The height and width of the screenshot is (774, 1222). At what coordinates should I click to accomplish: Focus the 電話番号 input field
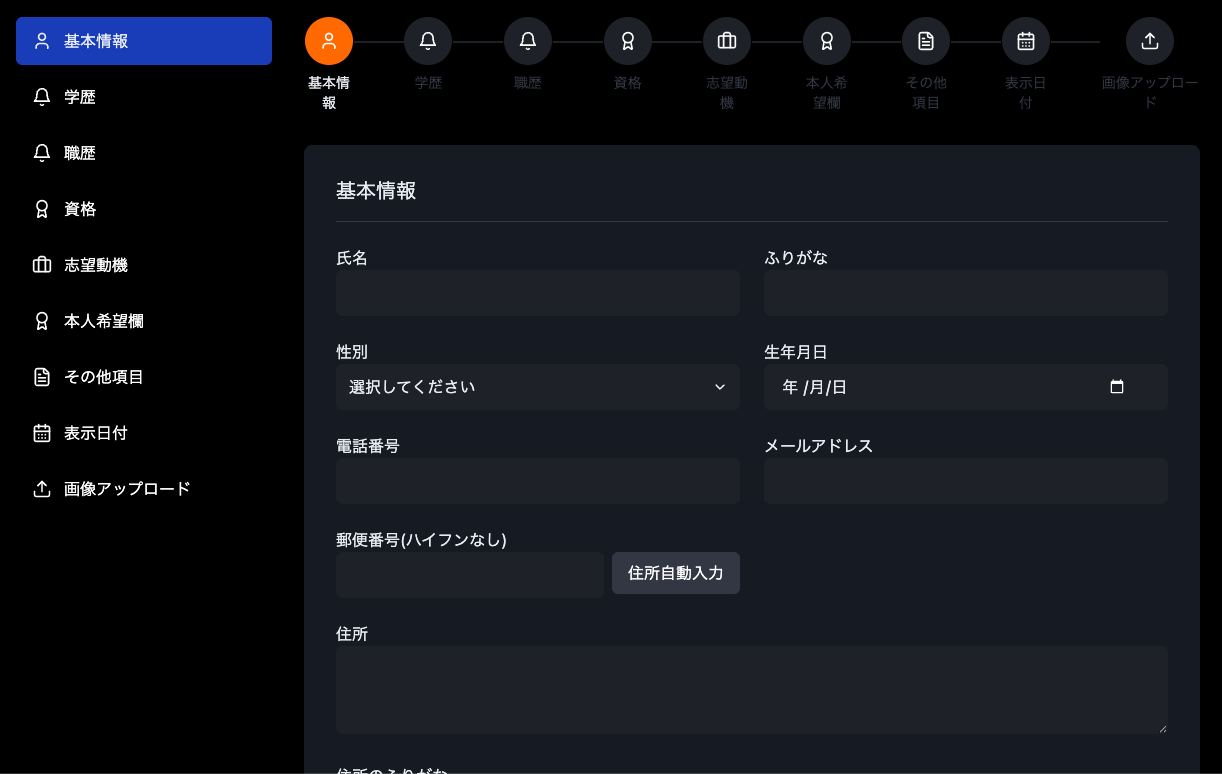pos(538,481)
